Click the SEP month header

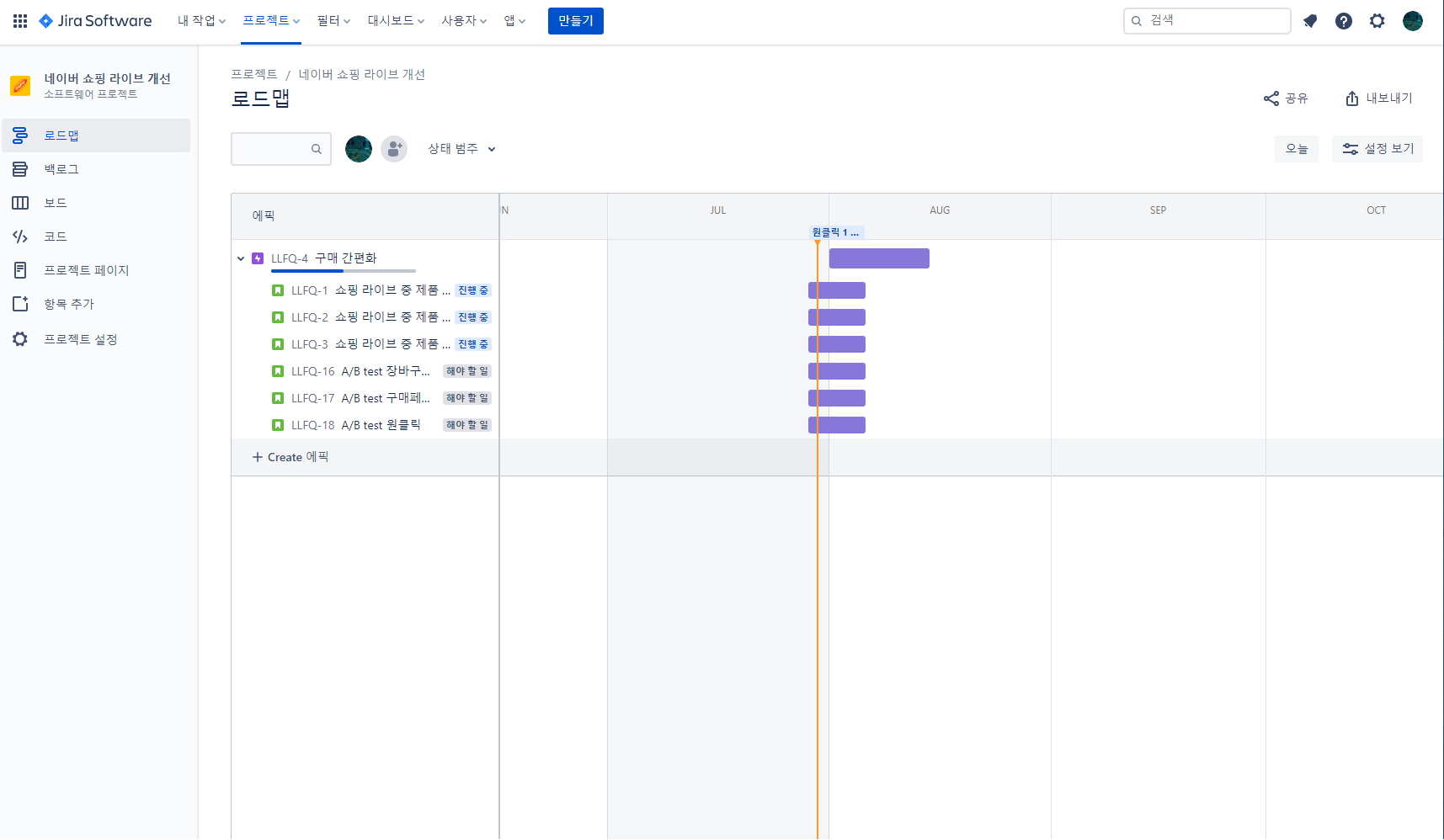pyautogui.click(x=1159, y=210)
